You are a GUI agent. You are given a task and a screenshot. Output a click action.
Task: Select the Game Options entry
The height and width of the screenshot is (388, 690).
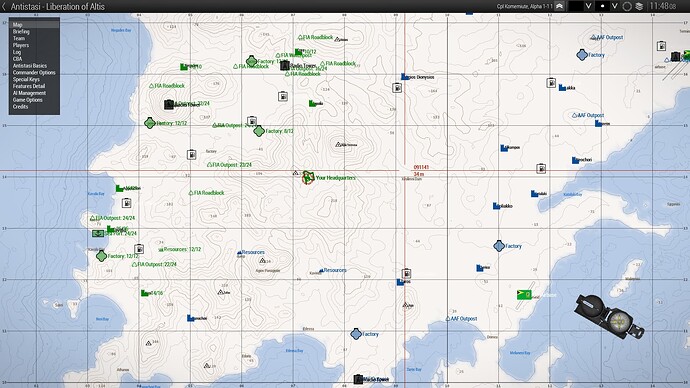(x=27, y=100)
